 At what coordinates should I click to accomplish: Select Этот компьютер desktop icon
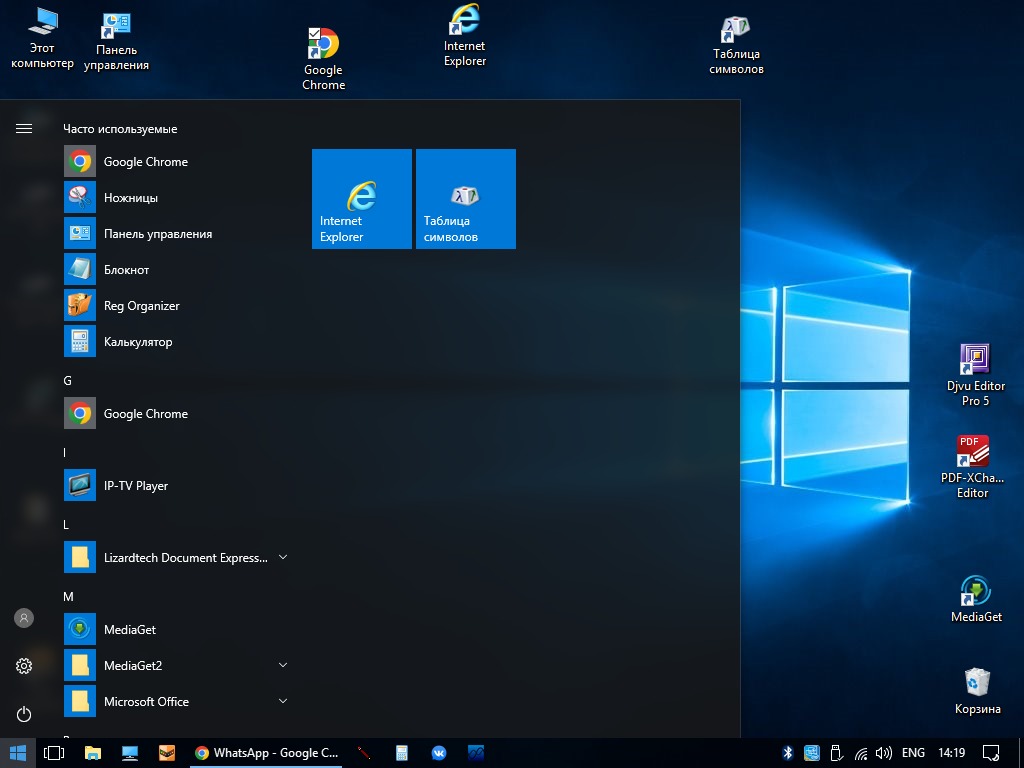point(42,38)
